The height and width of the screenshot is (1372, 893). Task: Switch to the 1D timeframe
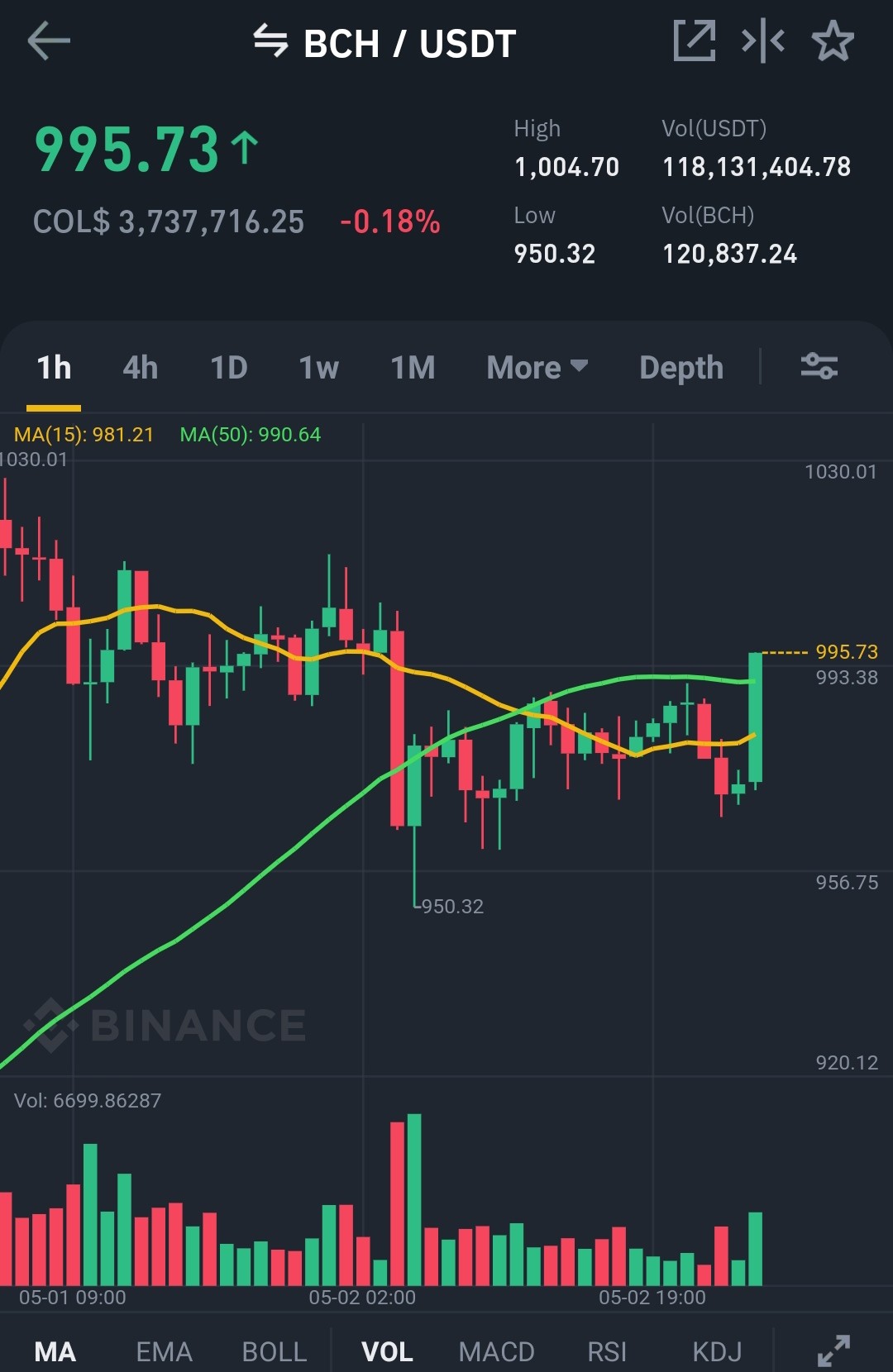[x=229, y=367]
